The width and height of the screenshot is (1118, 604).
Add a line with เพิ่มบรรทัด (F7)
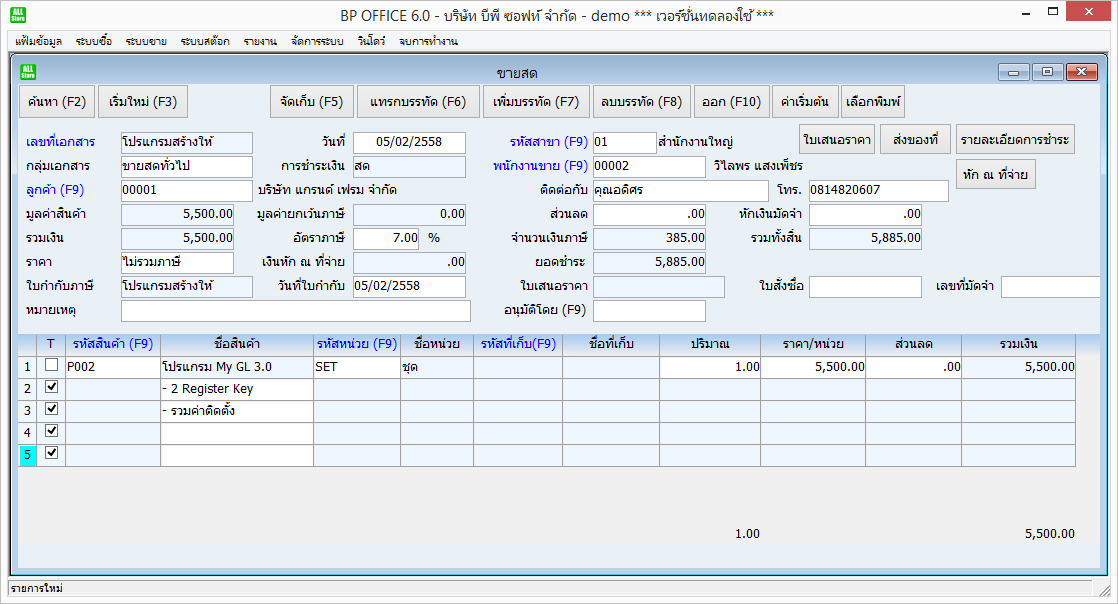click(536, 102)
